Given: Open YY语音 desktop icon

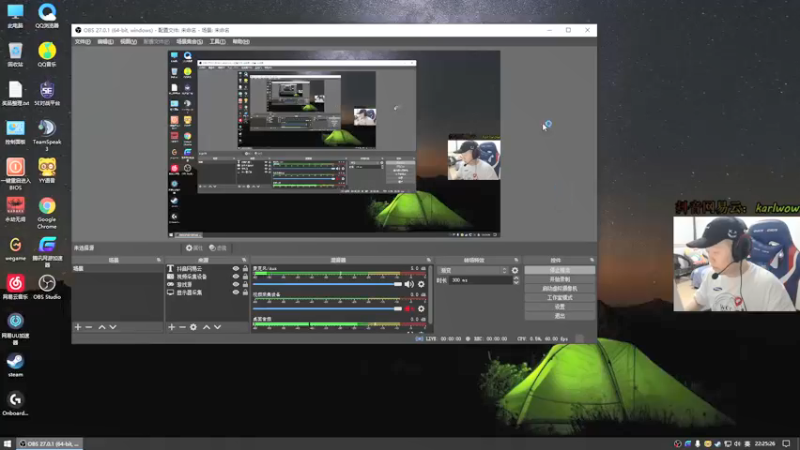Looking at the screenshot, I should (47, 170).
